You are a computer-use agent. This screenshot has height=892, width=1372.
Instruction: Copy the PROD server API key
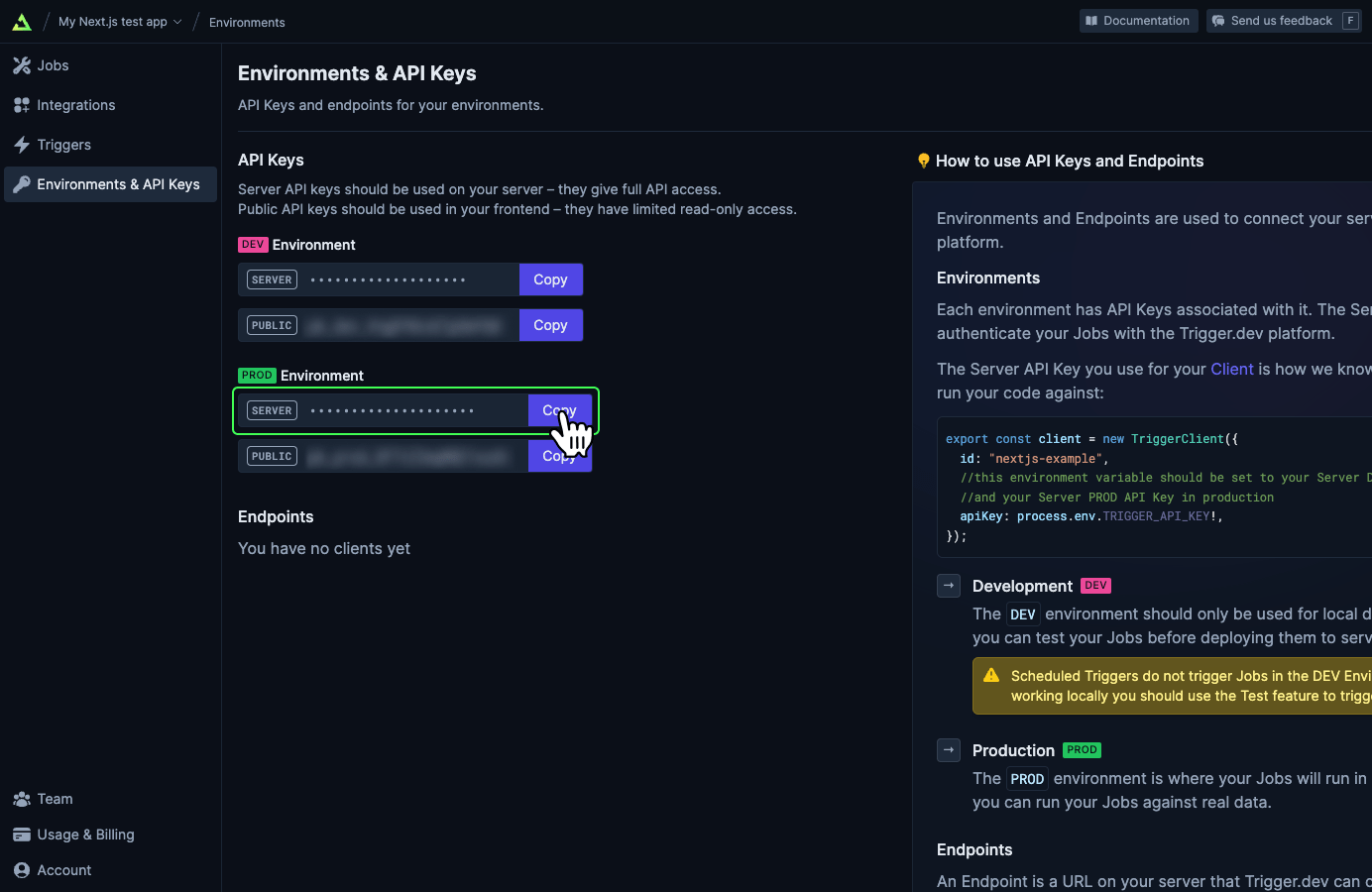click(x=560, y=410)
